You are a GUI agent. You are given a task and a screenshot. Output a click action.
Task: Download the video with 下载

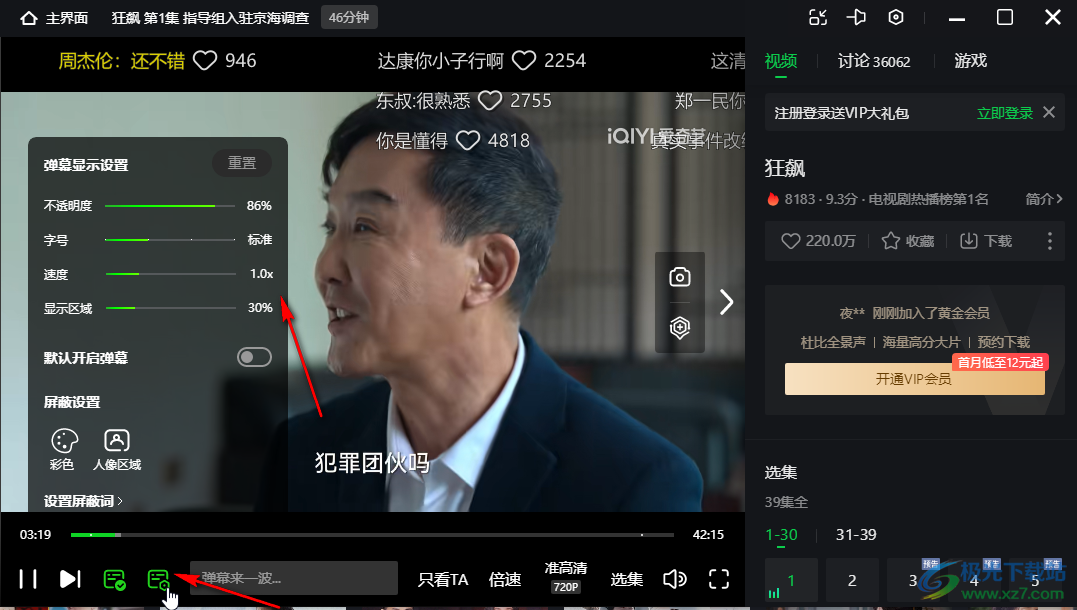pyautogui.click(x=986, y=241)
